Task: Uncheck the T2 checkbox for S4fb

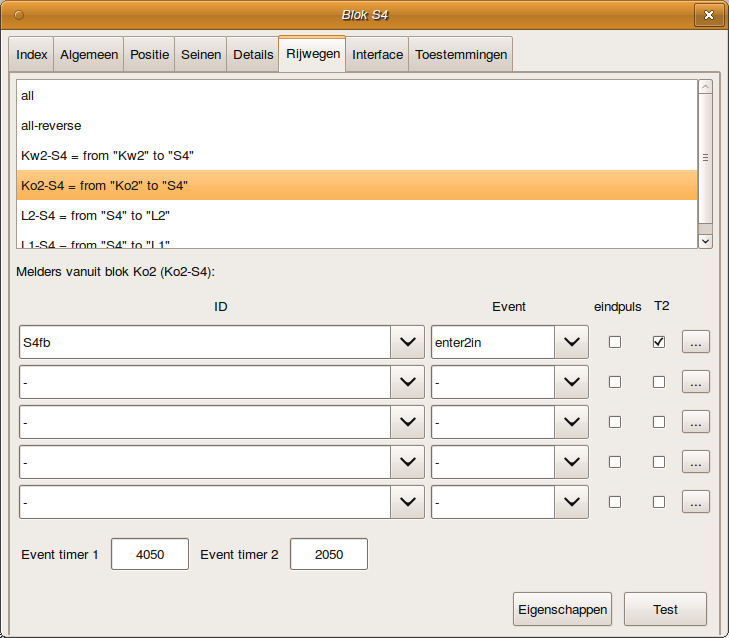Action: (x=658, y=342)
